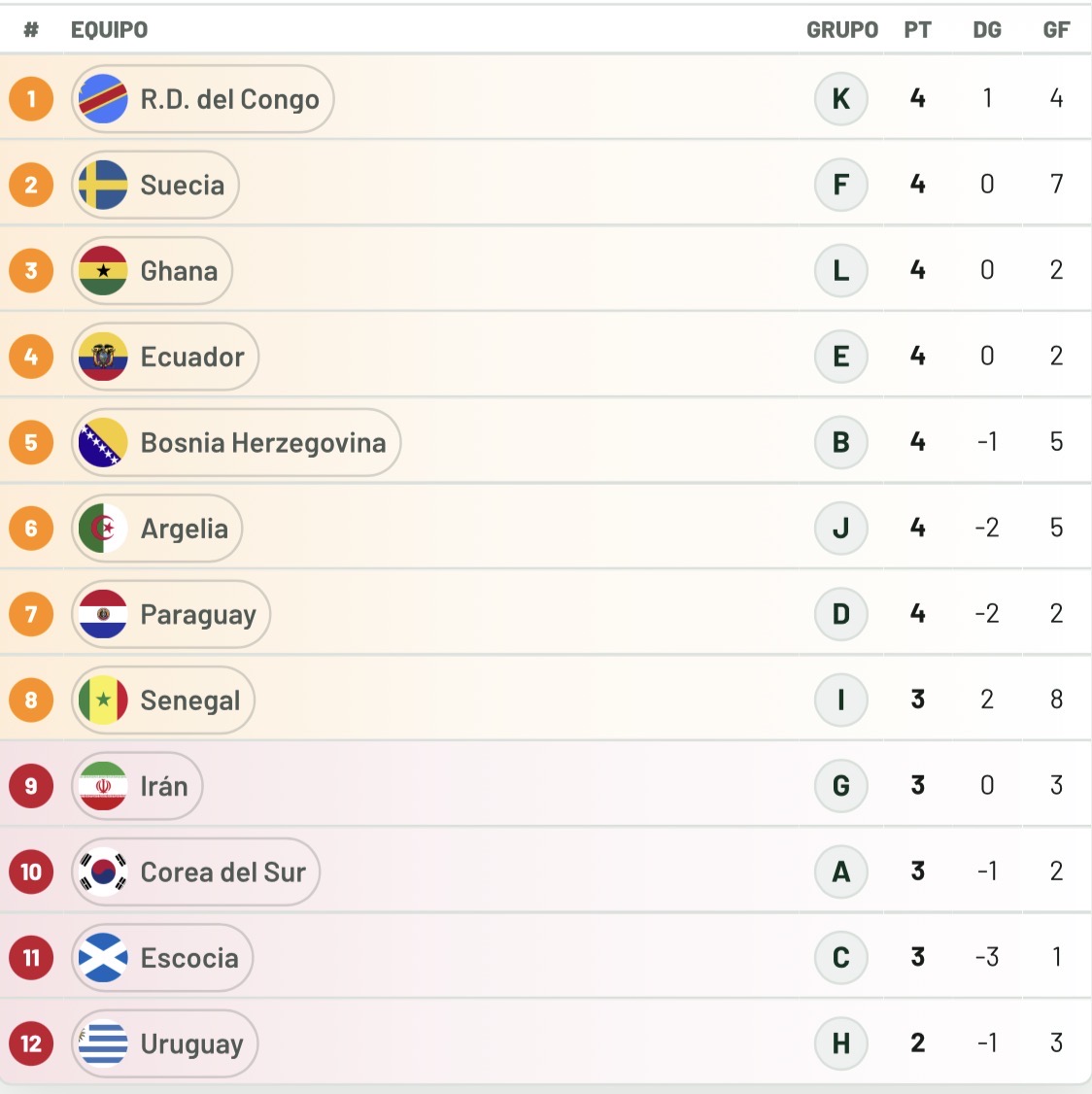Image resolution: width=1092 pixels, height=1094 pixels.
Task: Sort table by GF column header
Action: tap(1056, 30)
